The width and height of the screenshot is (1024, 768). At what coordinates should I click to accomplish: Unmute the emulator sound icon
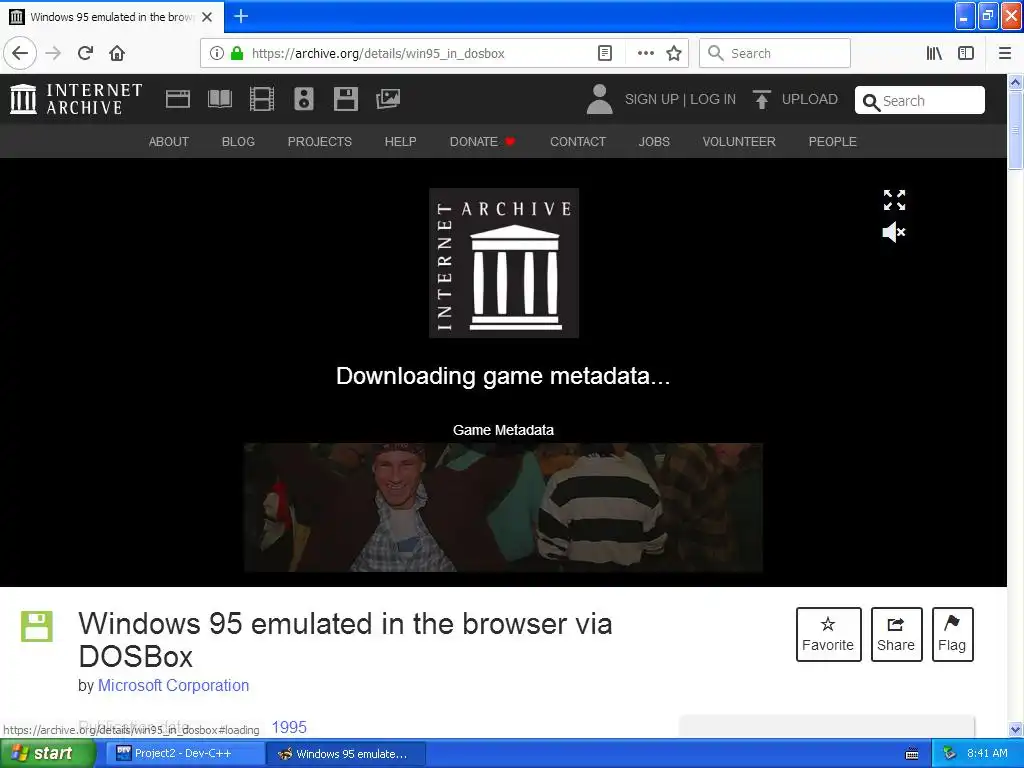(894, 232)
